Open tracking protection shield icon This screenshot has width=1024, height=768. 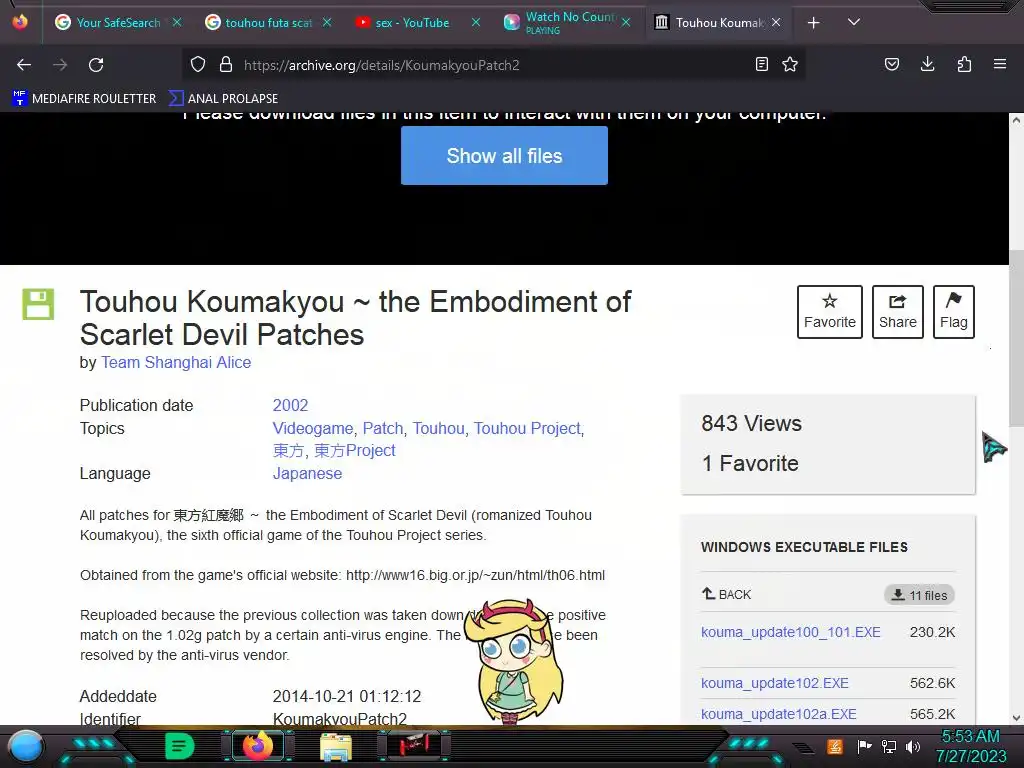pos(198,65)
